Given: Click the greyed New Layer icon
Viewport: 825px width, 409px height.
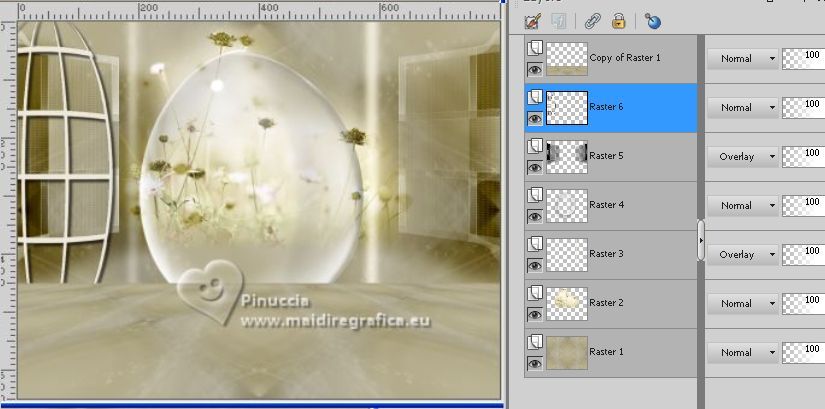Looking at the screenshot, I should point(558,22).
